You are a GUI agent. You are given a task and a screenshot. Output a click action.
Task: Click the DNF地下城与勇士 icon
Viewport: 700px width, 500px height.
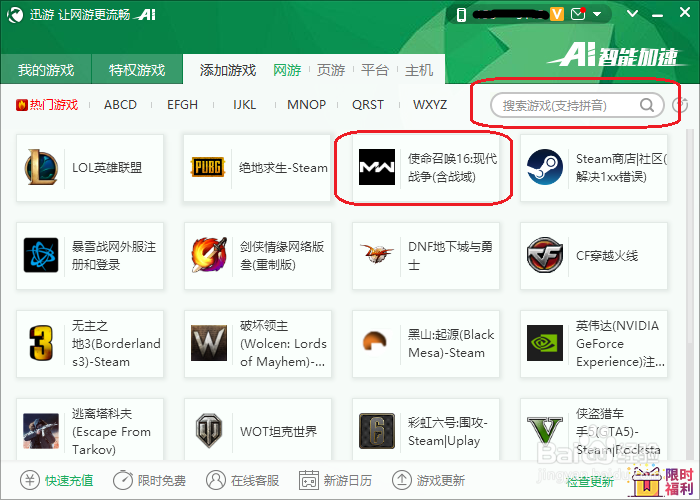pos(377,254)
